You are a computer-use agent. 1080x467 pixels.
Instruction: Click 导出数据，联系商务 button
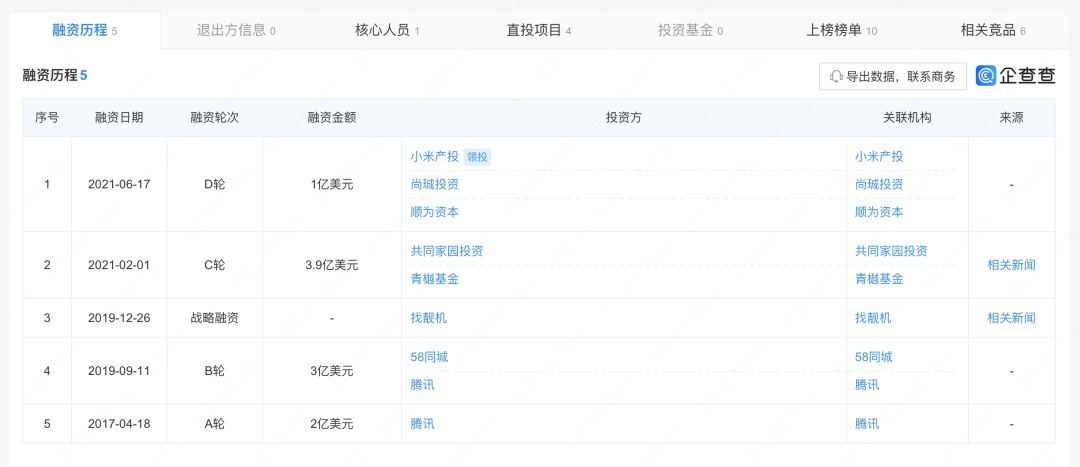[x=893, y=76]
